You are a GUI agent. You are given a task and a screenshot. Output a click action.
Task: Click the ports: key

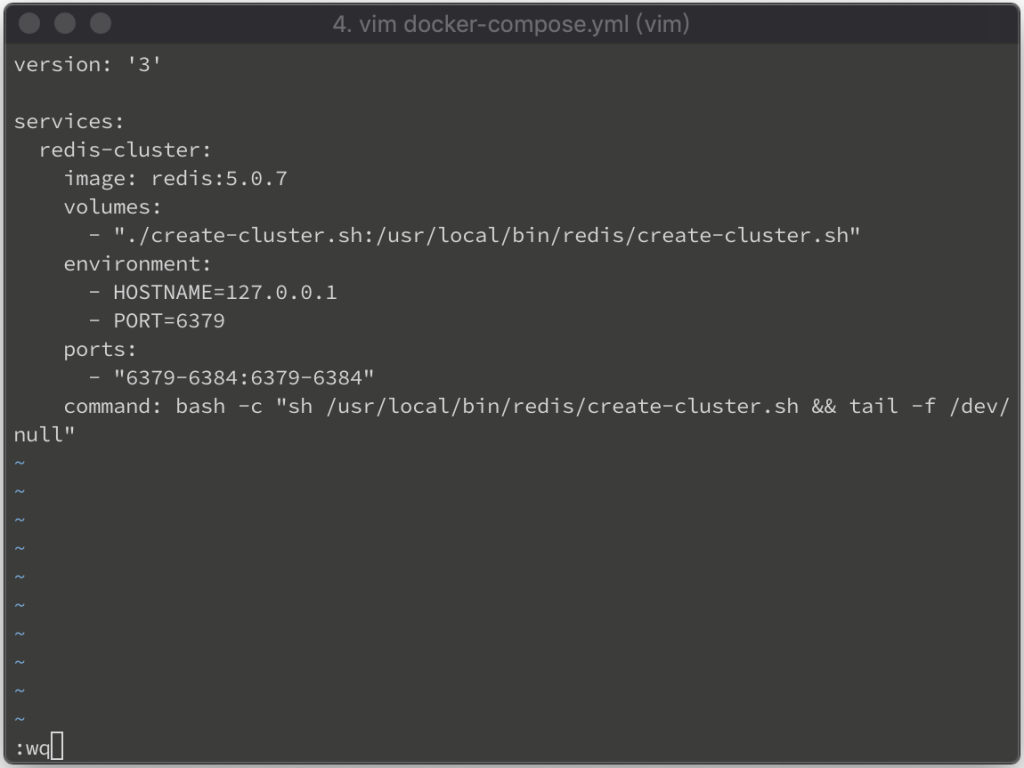(x=100, y=350)
